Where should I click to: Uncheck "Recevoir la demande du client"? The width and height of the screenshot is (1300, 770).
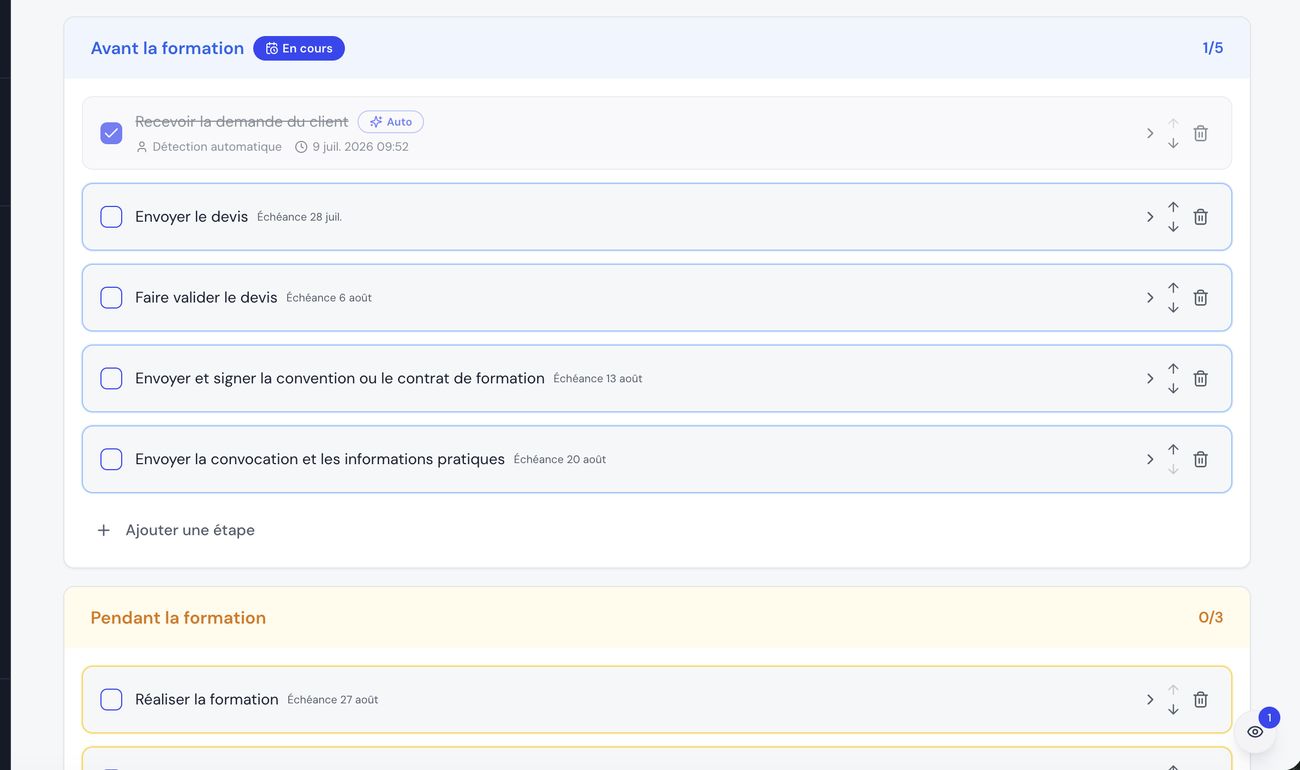coord(111,133)
